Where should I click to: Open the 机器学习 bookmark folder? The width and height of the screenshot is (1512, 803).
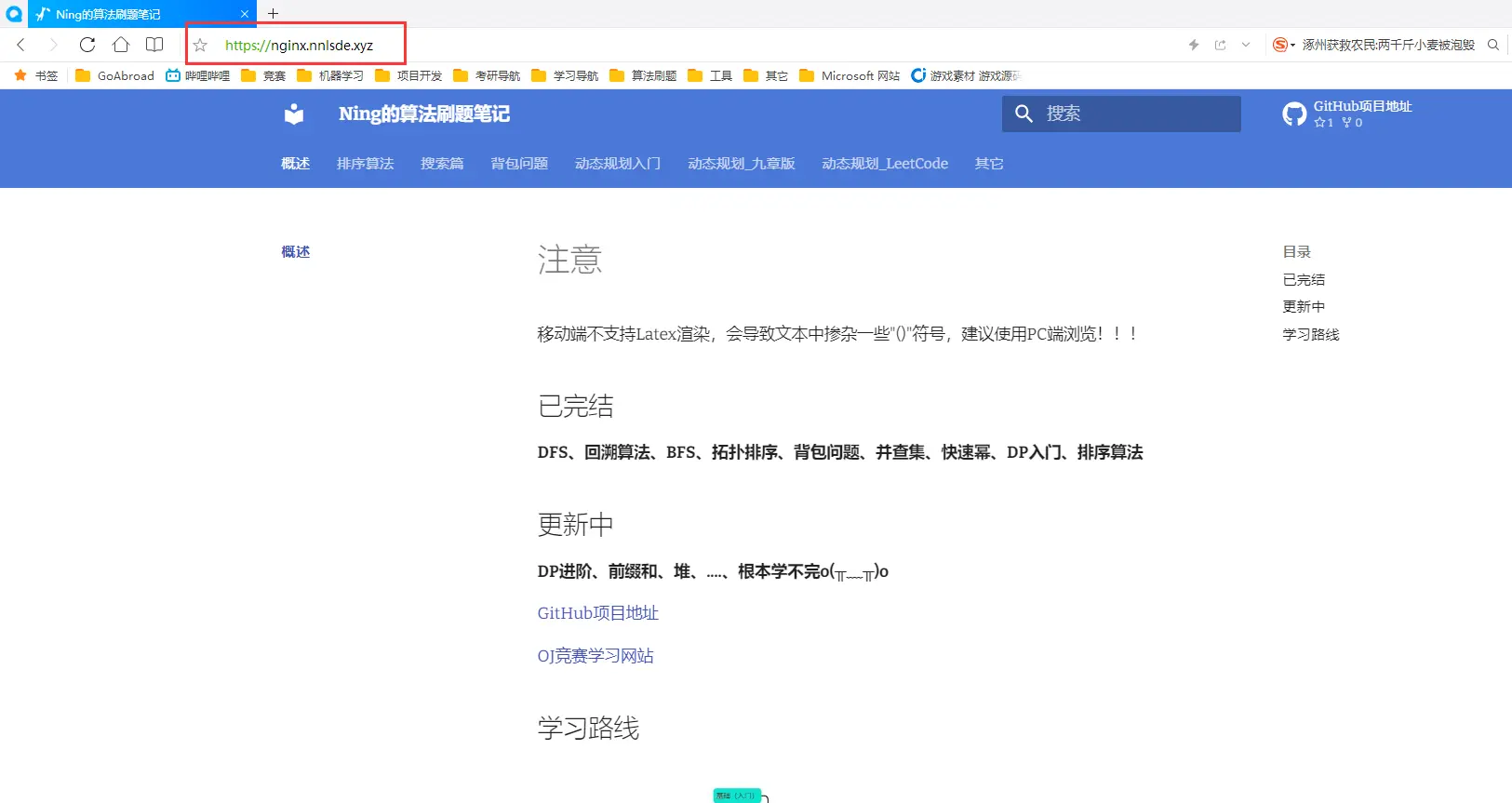tap(330, 75)
